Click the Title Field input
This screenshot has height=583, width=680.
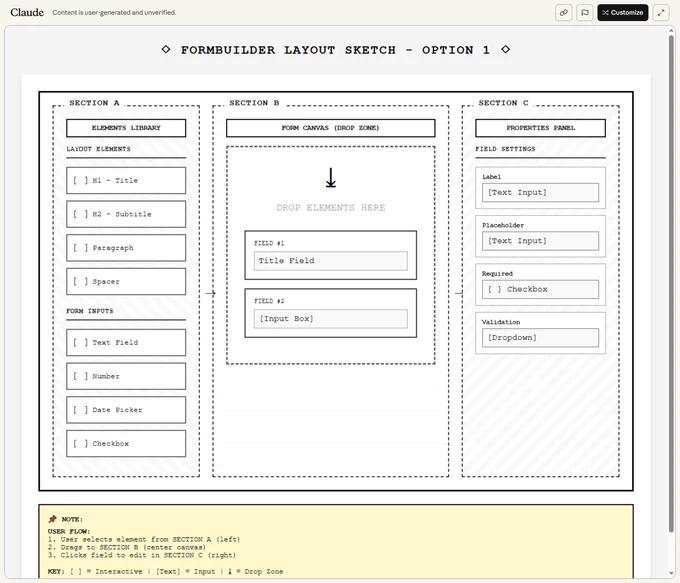click(330, 261)
